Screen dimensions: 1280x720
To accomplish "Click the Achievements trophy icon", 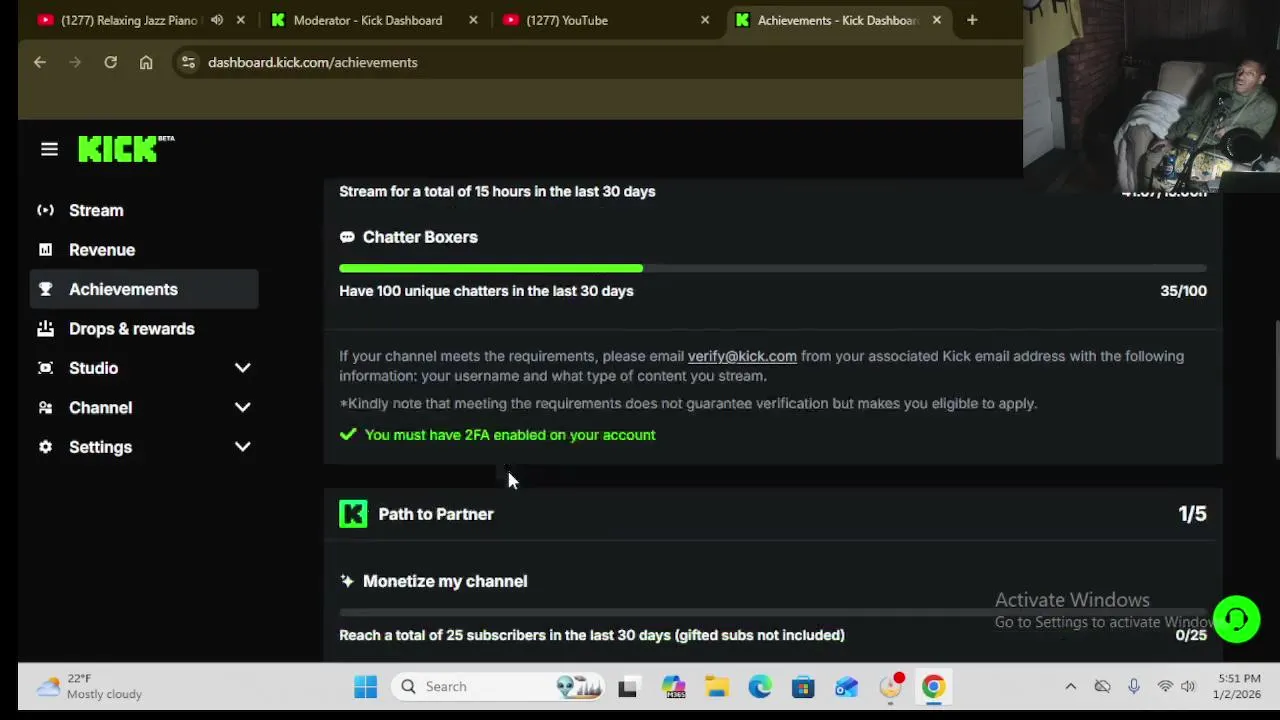I will tap(45, 289).
